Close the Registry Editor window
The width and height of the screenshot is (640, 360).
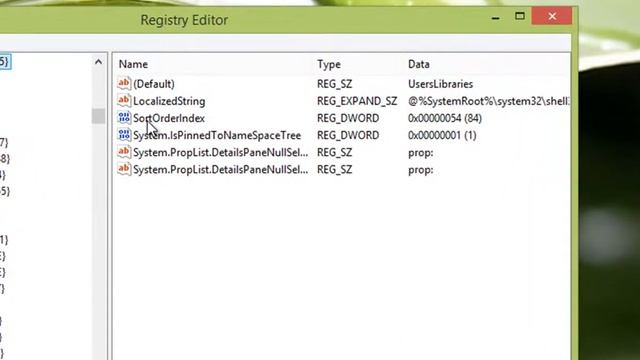[552, 16]
